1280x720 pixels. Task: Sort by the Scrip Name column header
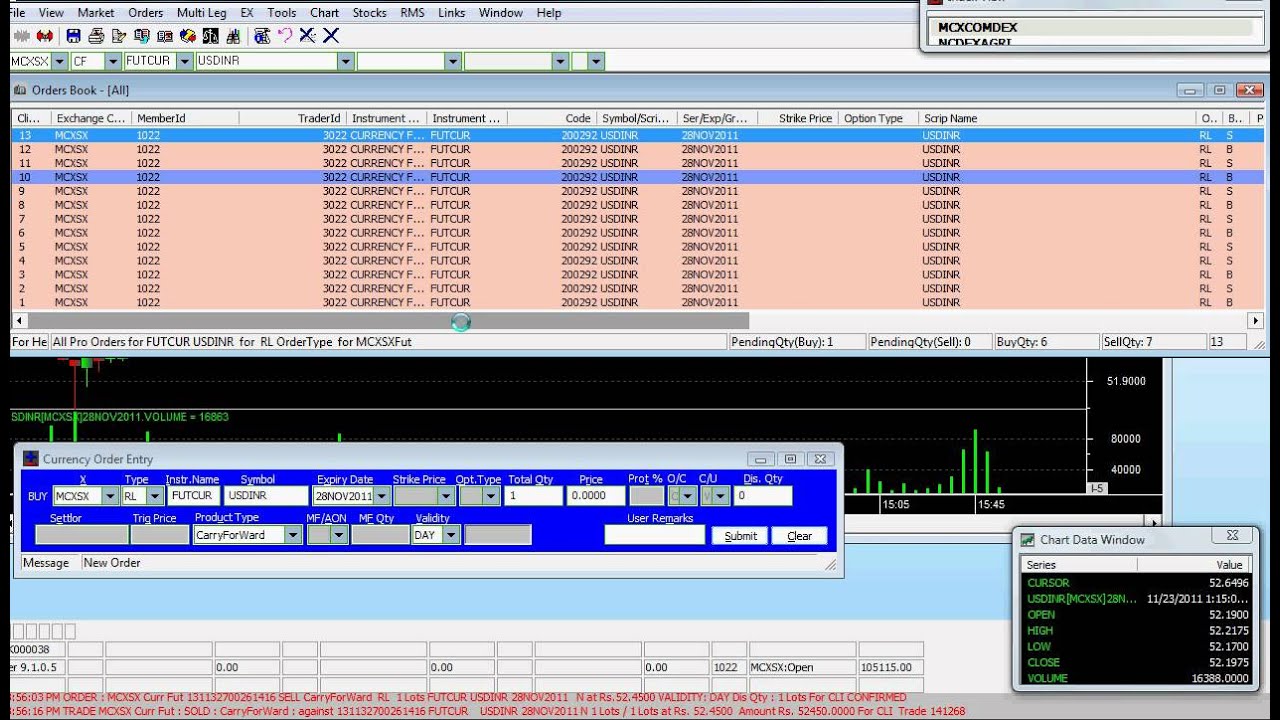coord(1057,118)
